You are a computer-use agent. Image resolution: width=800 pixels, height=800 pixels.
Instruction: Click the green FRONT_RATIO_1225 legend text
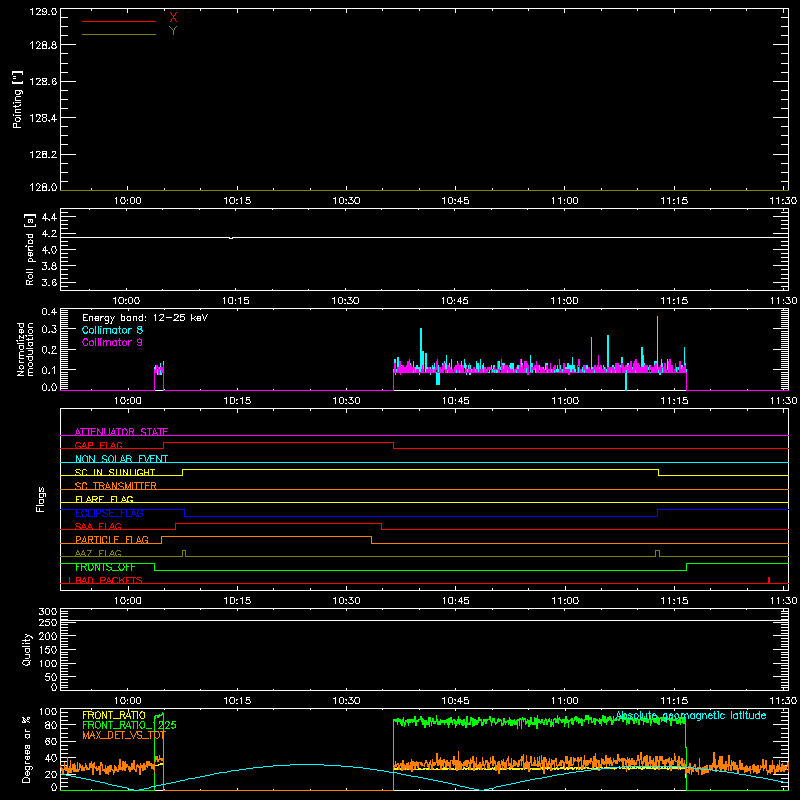tap(129, 726)
